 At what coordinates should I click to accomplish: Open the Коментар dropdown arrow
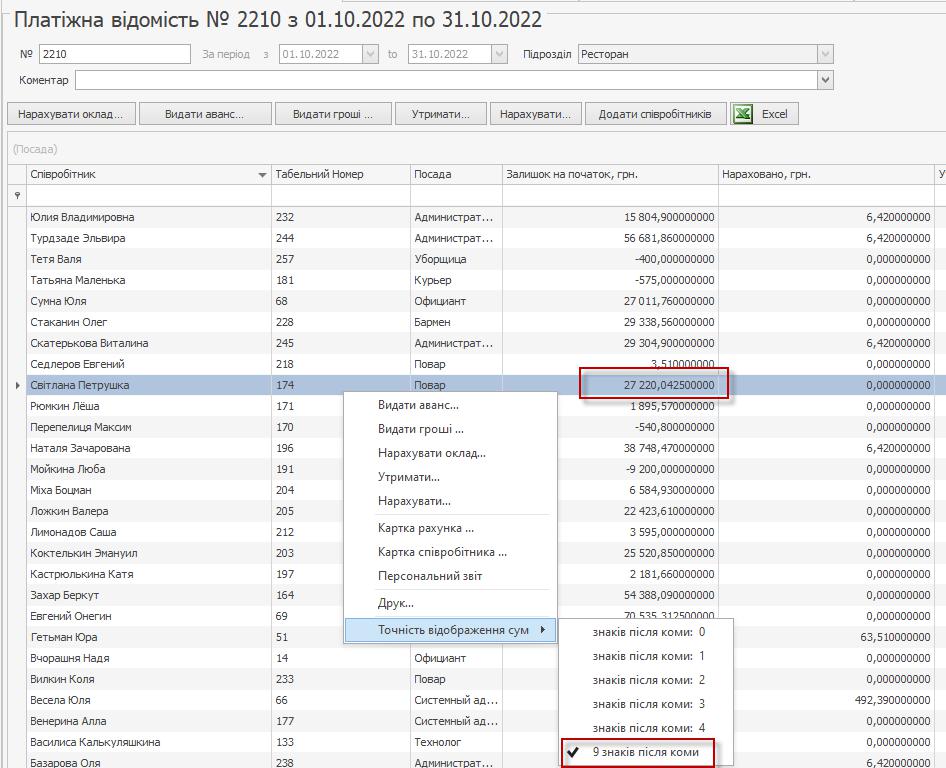coord(825,80)
